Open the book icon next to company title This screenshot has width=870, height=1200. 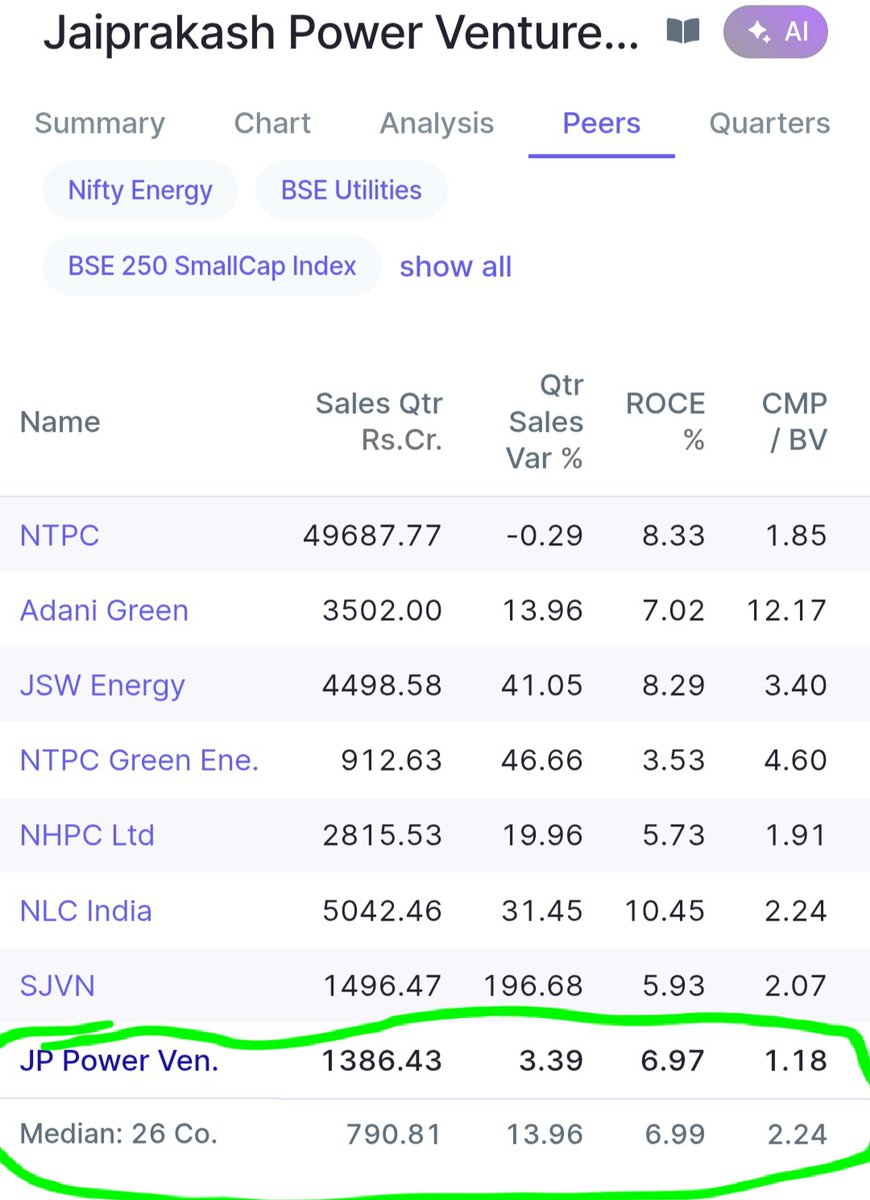[x=683, y=32]
